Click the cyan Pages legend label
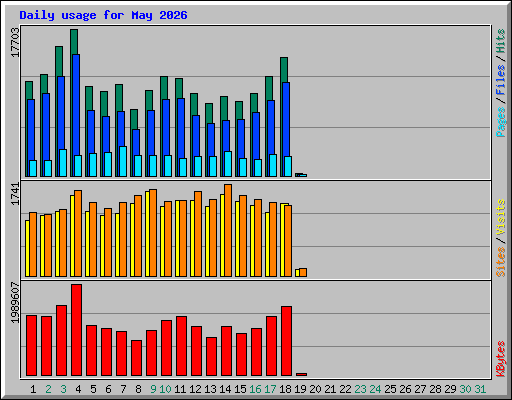The width and height of the screenshot is (512, 400). 501,122
